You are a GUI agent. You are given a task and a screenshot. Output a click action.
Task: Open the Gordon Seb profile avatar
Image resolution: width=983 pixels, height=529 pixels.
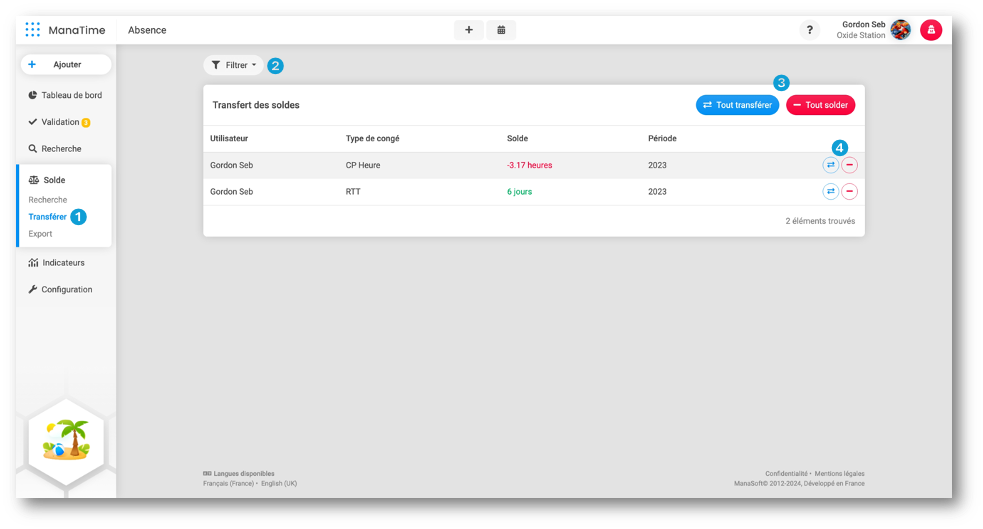point(900,30)
